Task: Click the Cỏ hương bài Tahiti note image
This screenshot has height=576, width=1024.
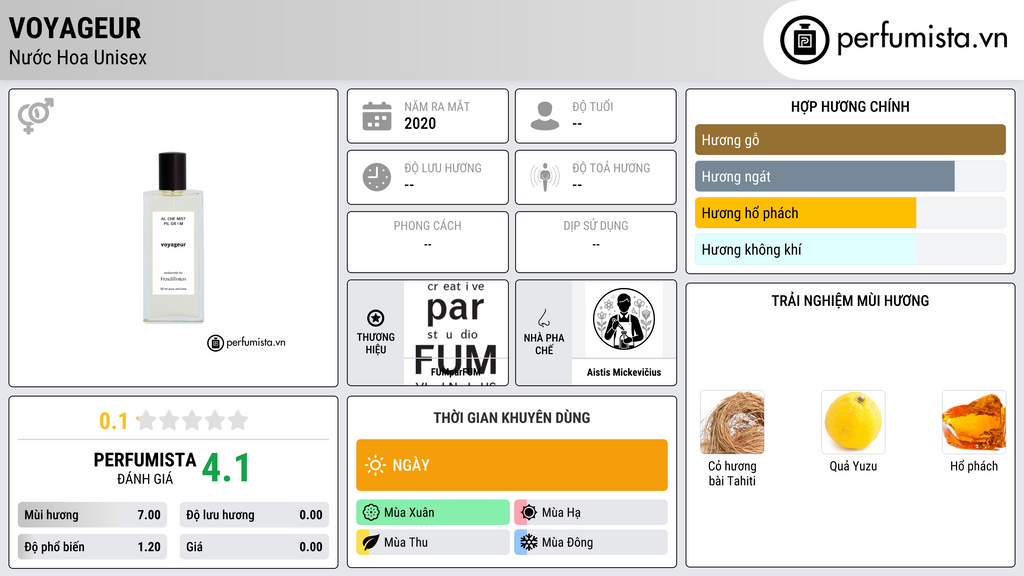Action: pyautogui.click(x=732, y=422)
